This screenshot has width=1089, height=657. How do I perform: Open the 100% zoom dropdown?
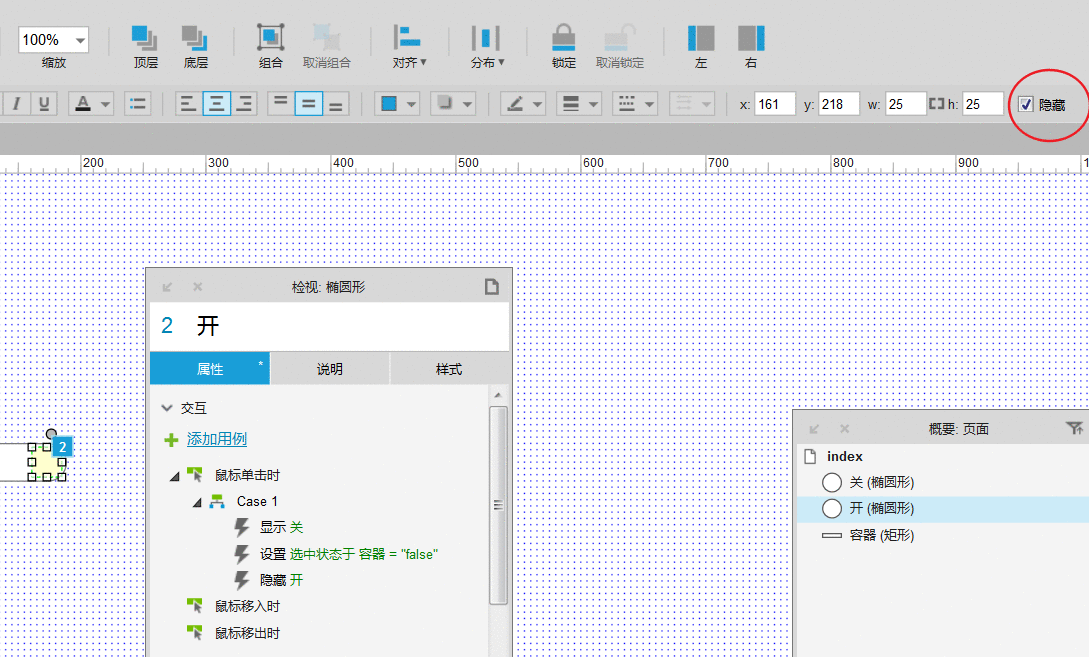(x=81, y=40)
